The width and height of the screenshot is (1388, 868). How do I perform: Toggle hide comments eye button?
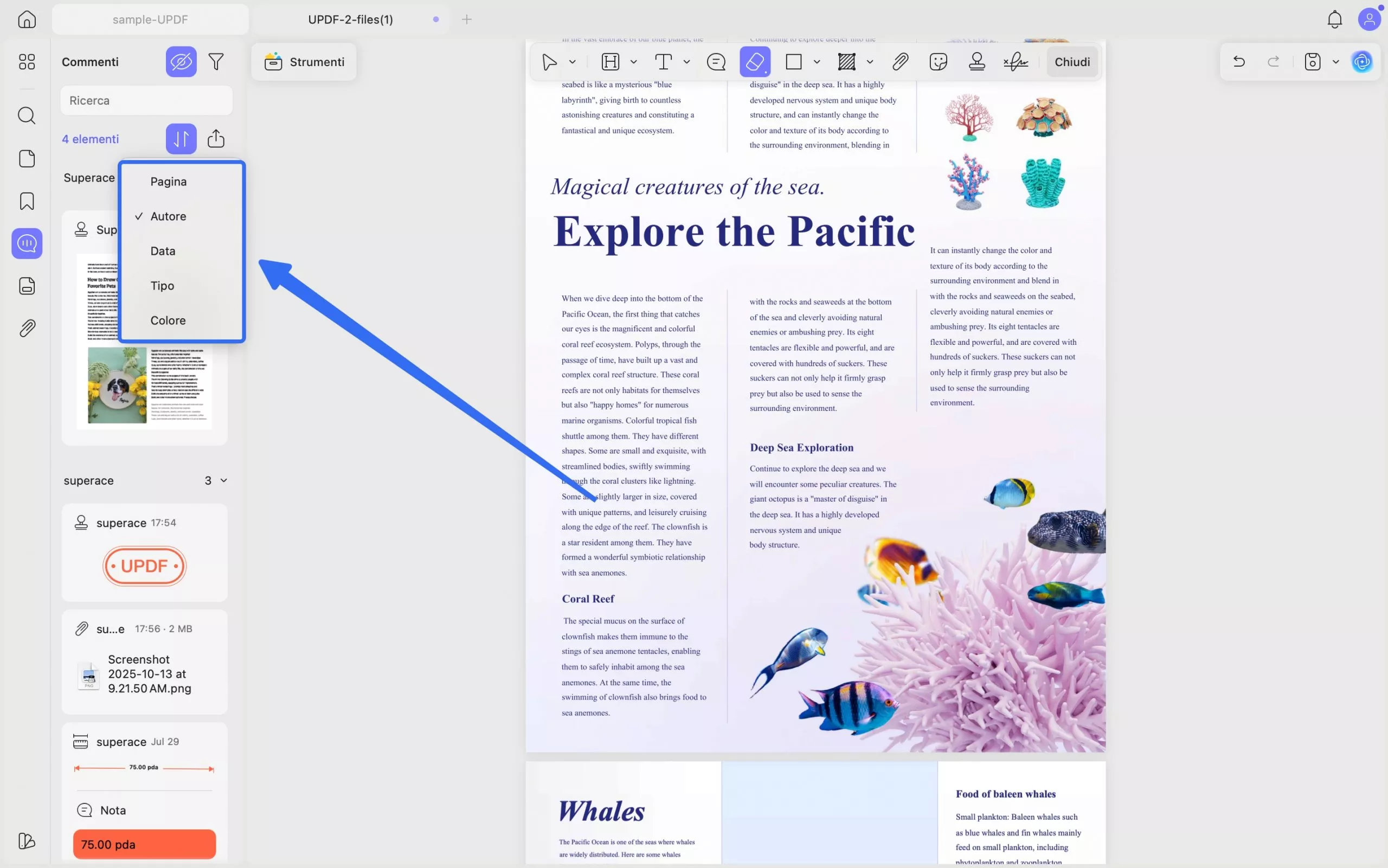[x=181, y=61]
